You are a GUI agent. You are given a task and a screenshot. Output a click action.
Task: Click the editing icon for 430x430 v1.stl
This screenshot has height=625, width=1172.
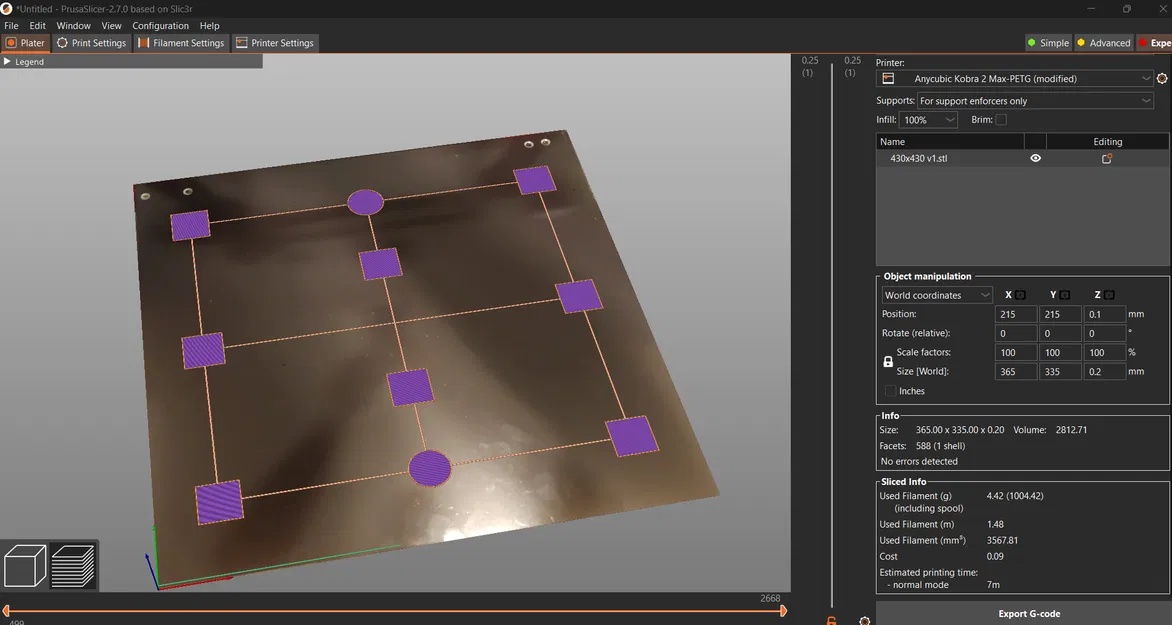coord(1107,158)
